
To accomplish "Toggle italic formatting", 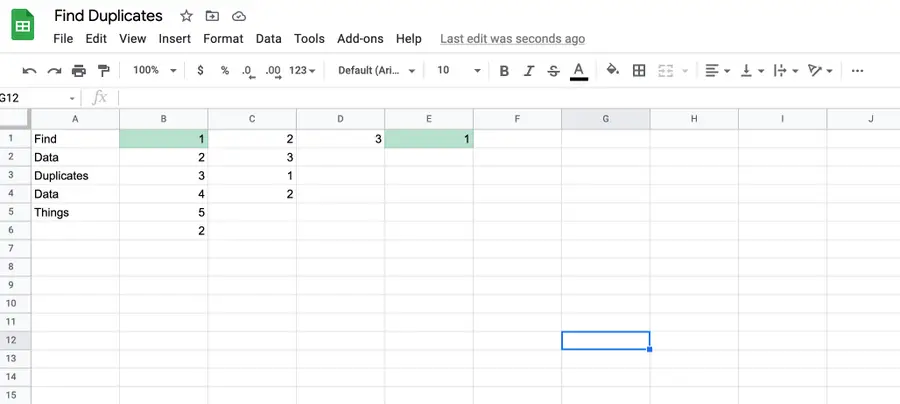I will tap(529, 71).
